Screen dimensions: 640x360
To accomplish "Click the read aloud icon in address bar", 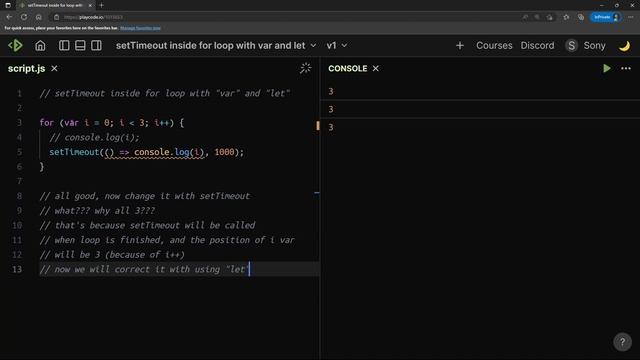I will pos(525,17).
